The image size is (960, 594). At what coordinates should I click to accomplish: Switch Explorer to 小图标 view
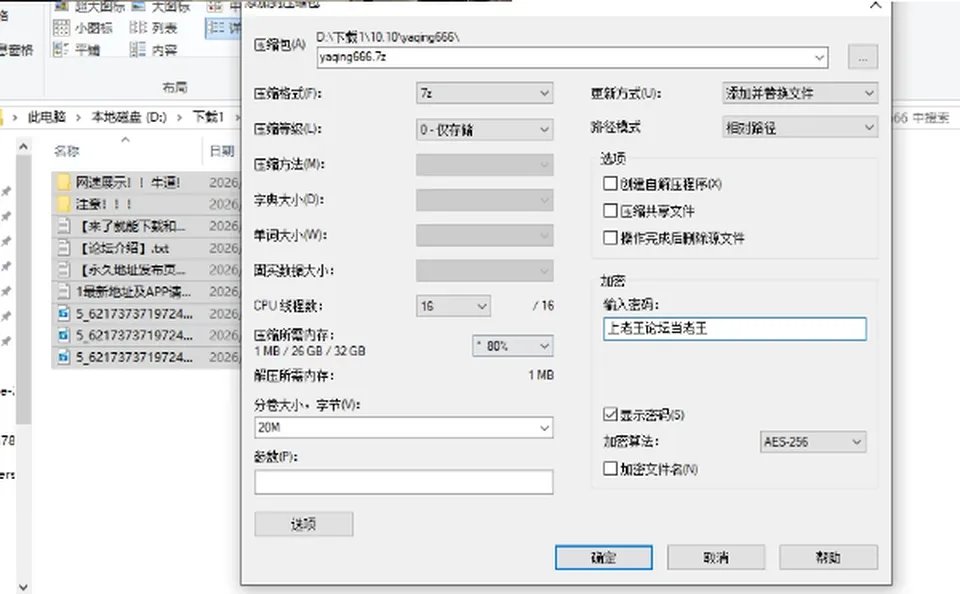(x=83, y=28)
